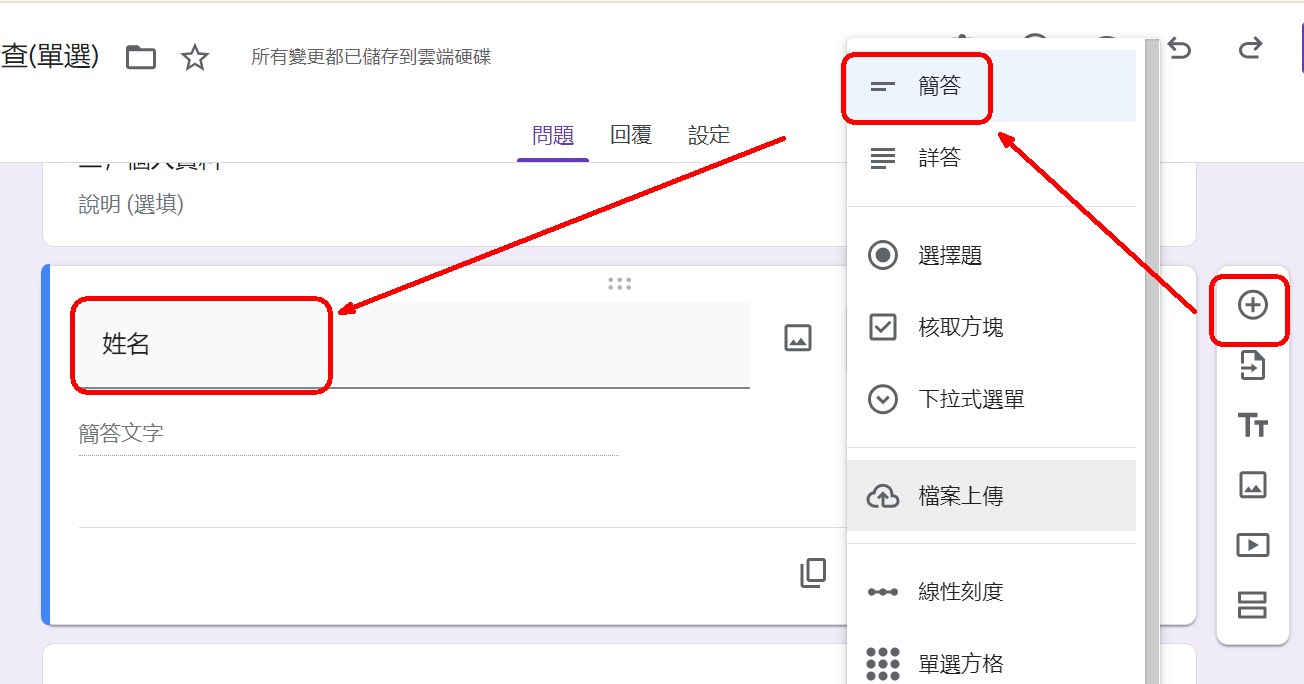Click the add video sidebar icon
This screenshot has height=684, width=1304.
pos(1252,545)
